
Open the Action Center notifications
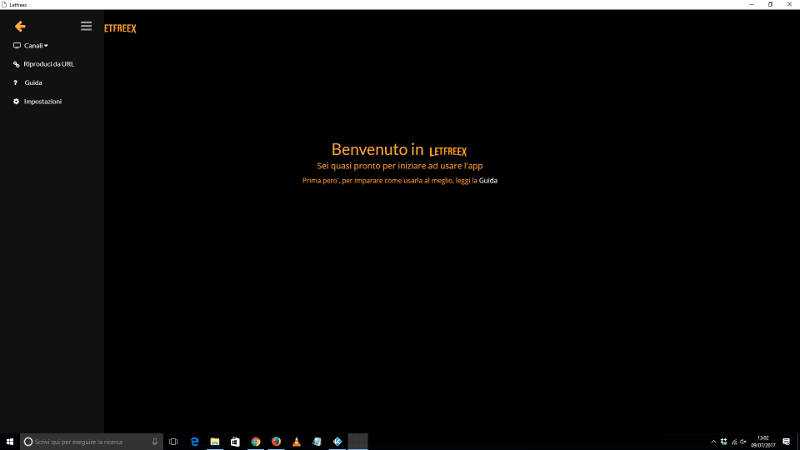pos(786,441)
